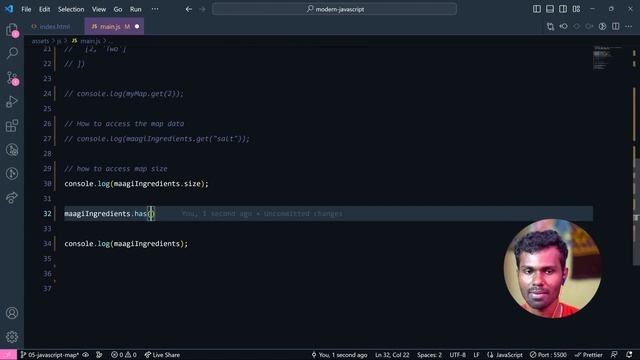Click the presenter webcam circle
This screenshot has height=360, width=640.
(552, 269)
